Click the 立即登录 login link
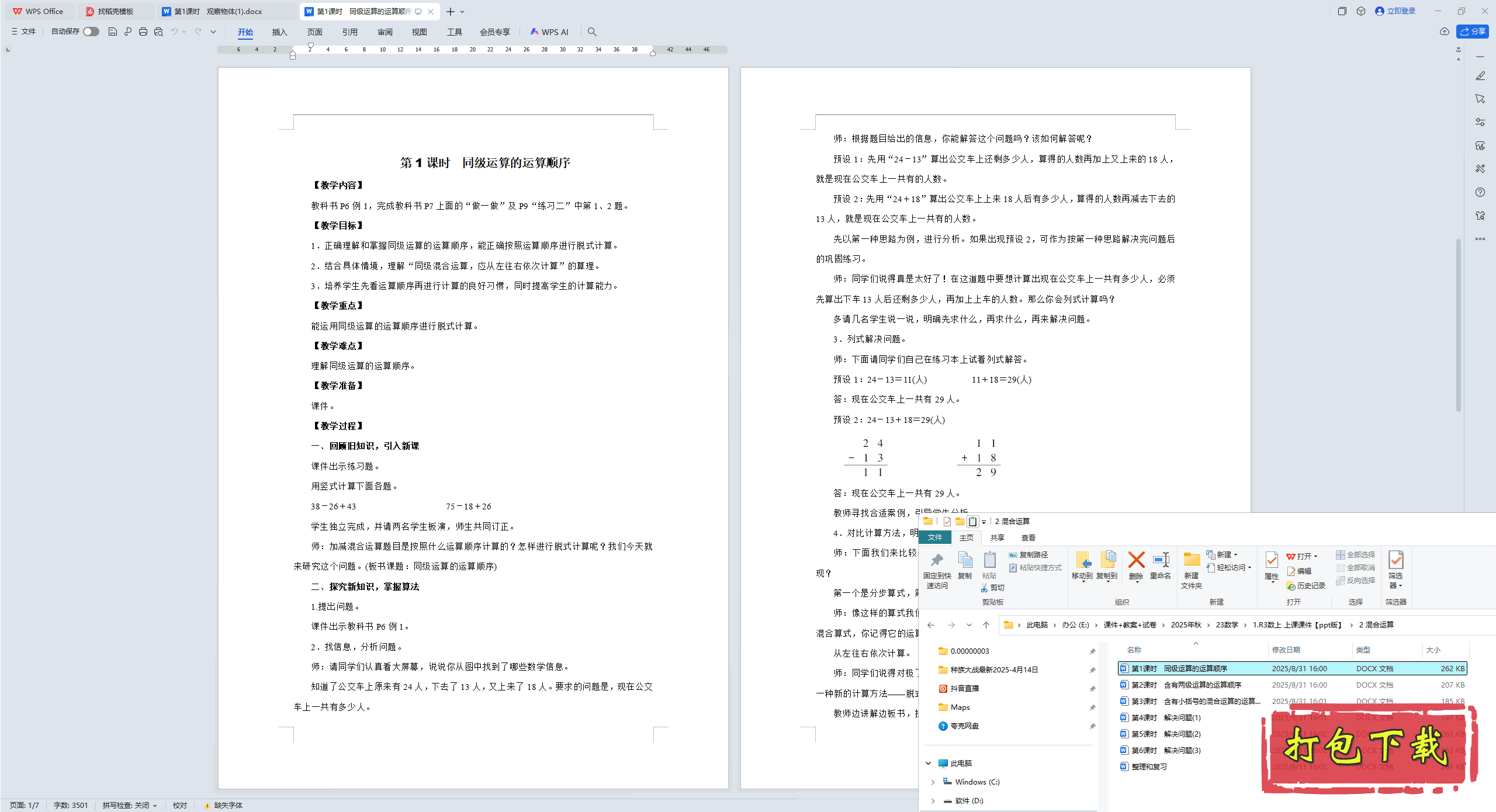Screen dimensions: 1496x812 point(1400,11)
